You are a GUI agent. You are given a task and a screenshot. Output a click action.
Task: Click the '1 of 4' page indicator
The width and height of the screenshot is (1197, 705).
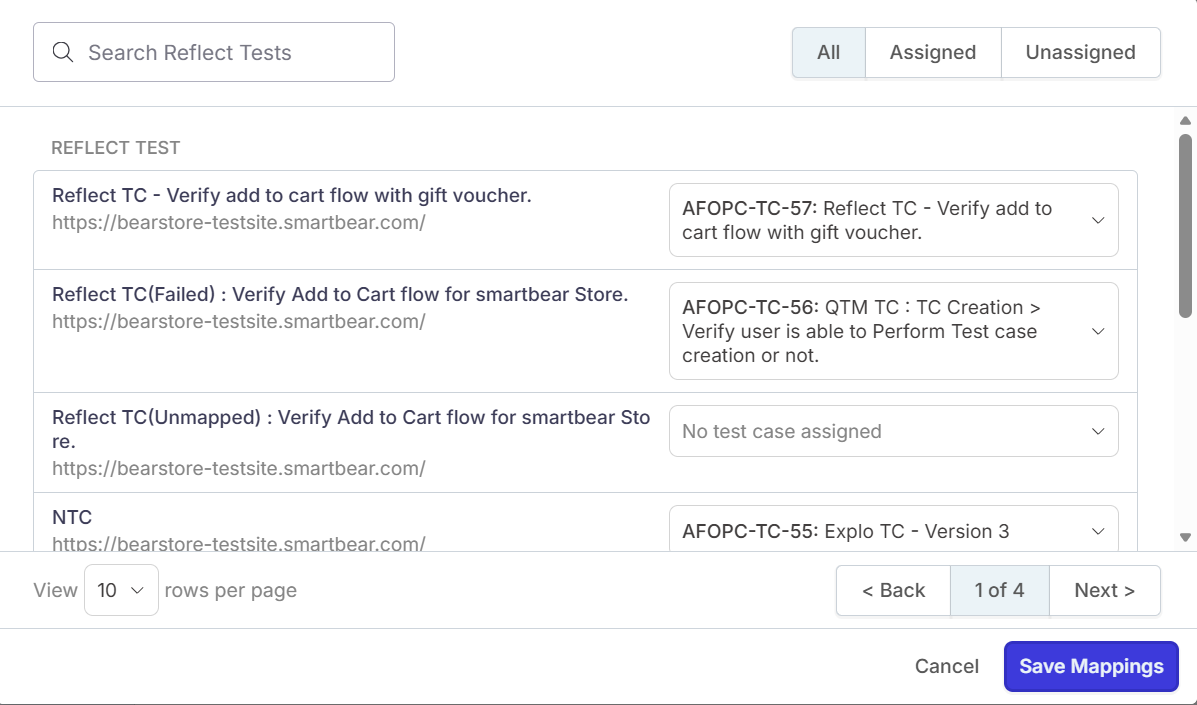tap(999, 590)
